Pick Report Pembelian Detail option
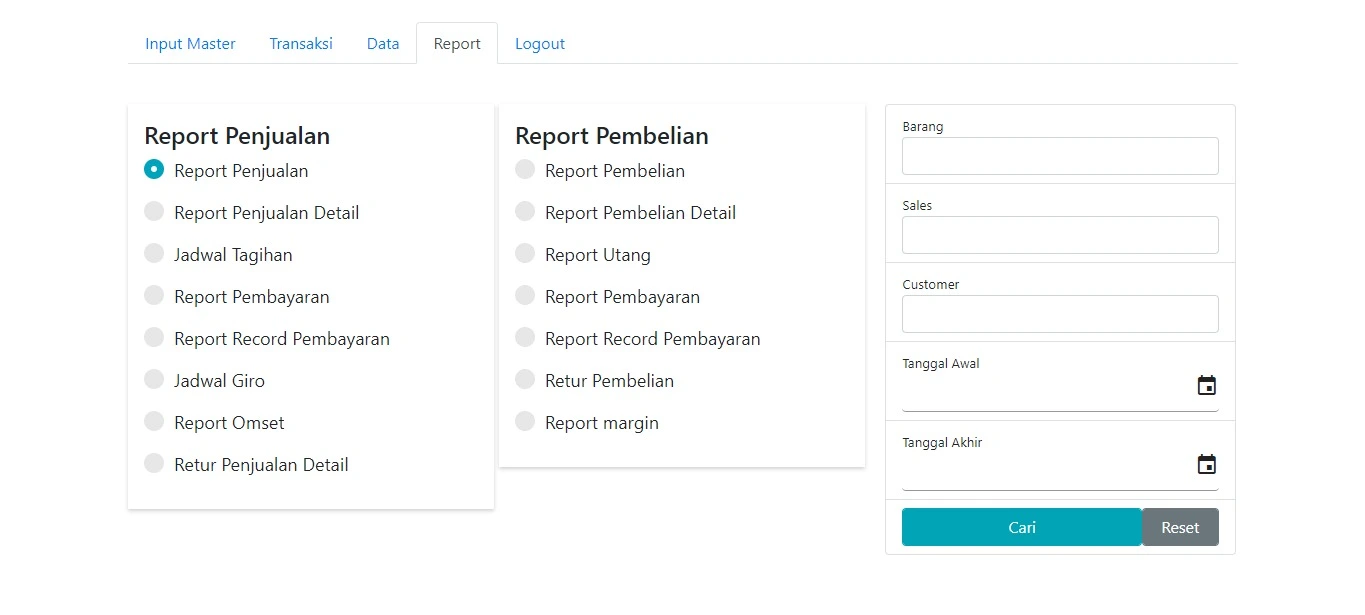 (525, 211)
